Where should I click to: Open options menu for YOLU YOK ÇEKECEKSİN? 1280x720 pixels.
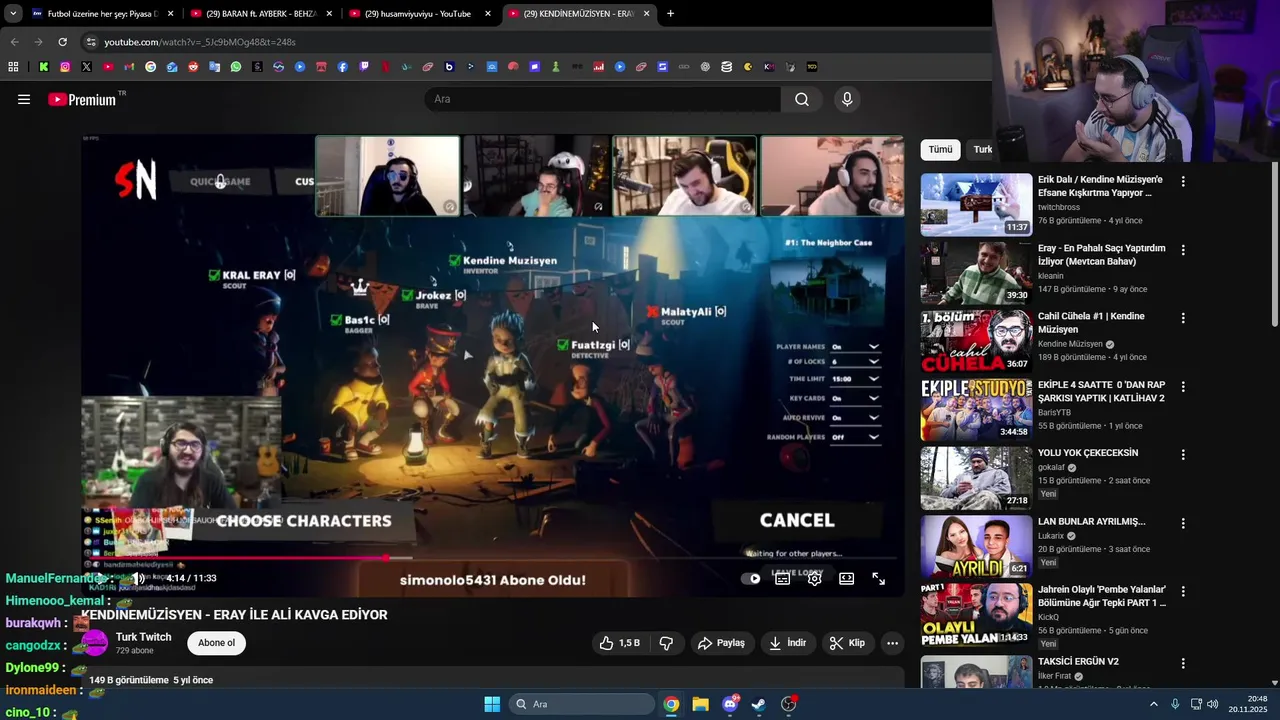(x=1183, y=455)
